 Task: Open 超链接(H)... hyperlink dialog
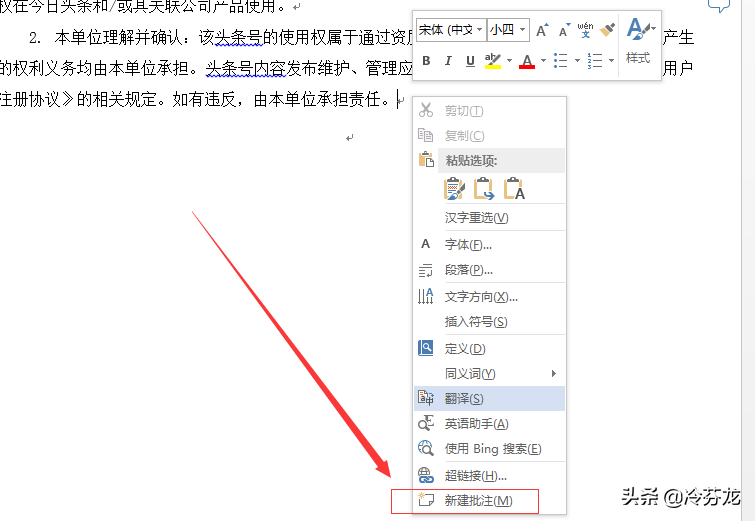point(490,476)
